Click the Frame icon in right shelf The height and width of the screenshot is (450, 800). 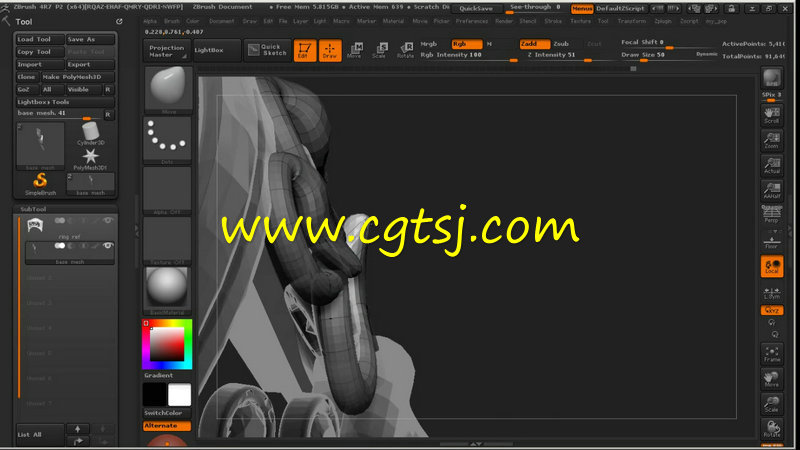tap(771, 354)
